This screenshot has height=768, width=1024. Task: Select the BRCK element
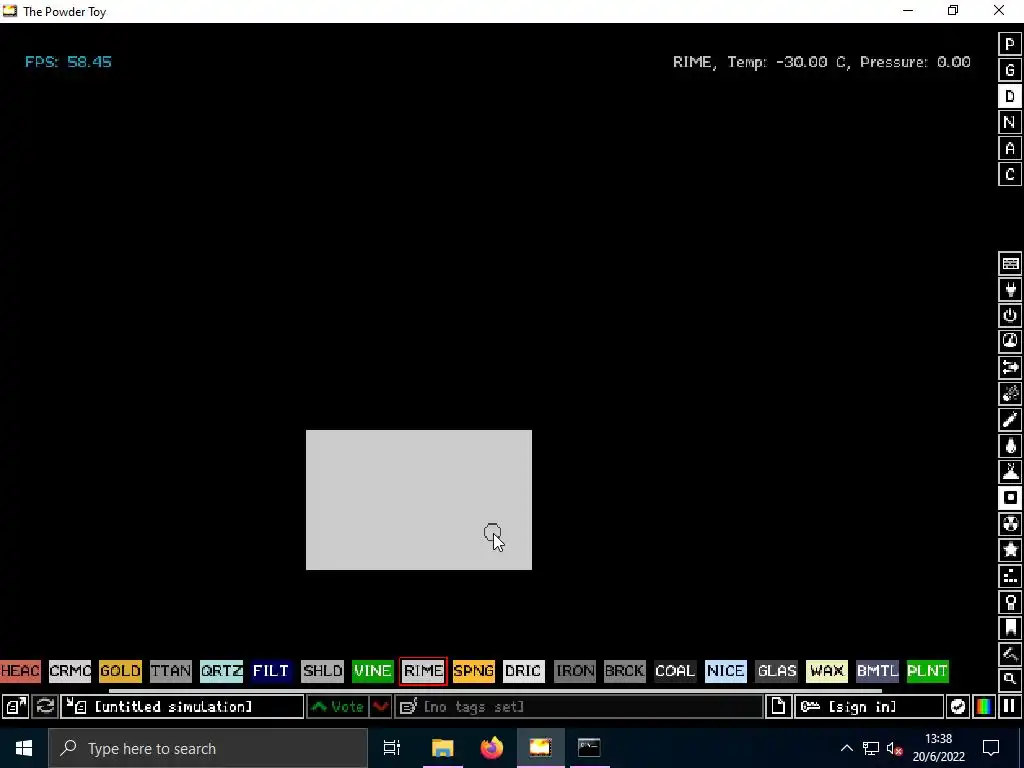point(625,671)
